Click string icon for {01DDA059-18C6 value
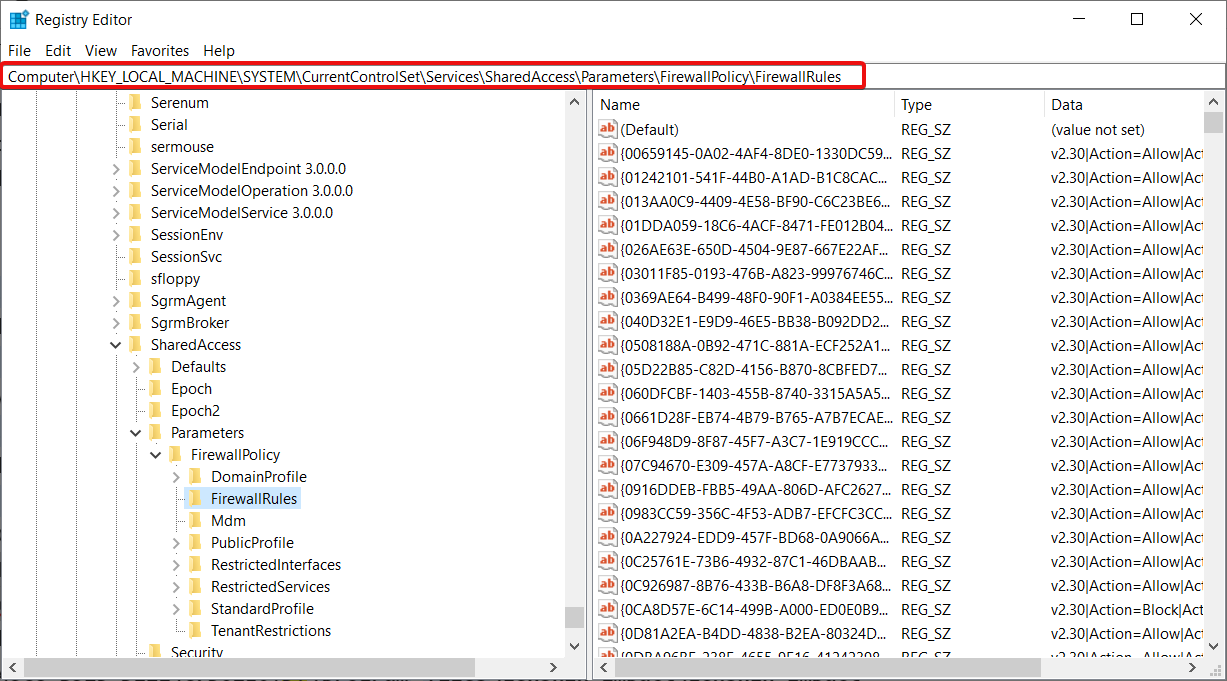This screenshot has width=1227, height=681. pyautogui.click(x=608, y=225)
